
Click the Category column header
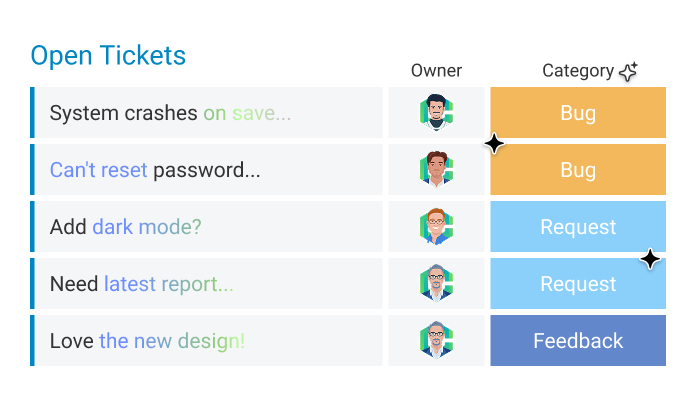578,71
